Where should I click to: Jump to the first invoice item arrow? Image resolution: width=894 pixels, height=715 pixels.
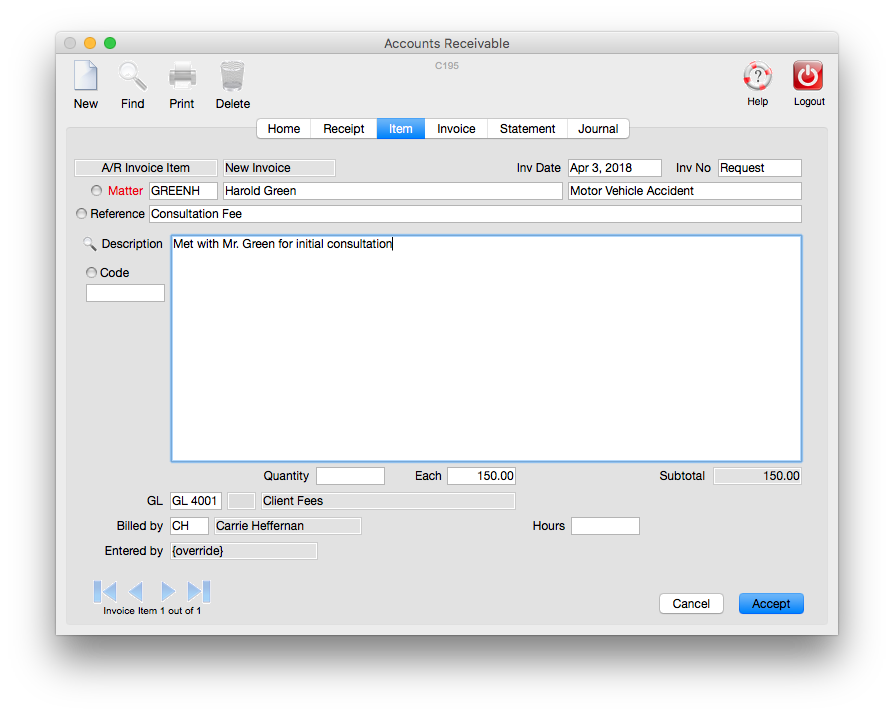105,591
